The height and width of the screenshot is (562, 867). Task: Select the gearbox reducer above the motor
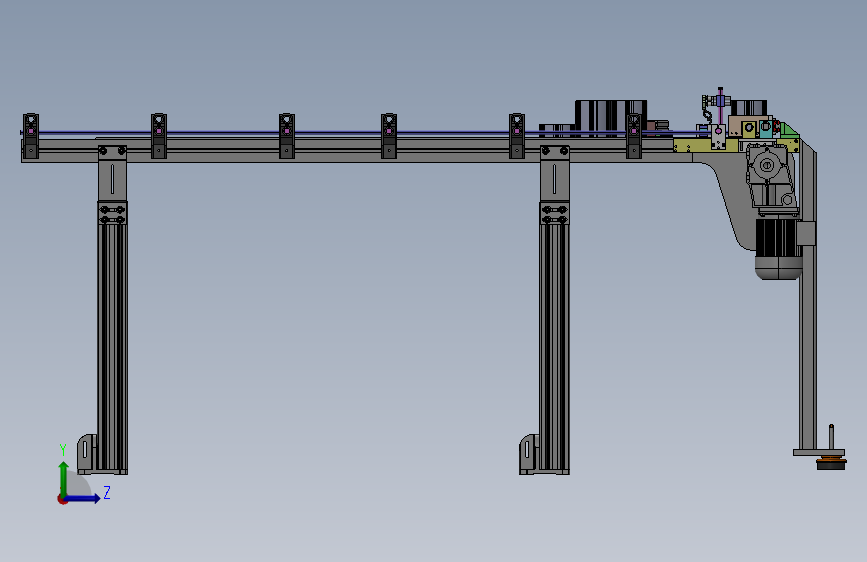click(x=770, y=178)
